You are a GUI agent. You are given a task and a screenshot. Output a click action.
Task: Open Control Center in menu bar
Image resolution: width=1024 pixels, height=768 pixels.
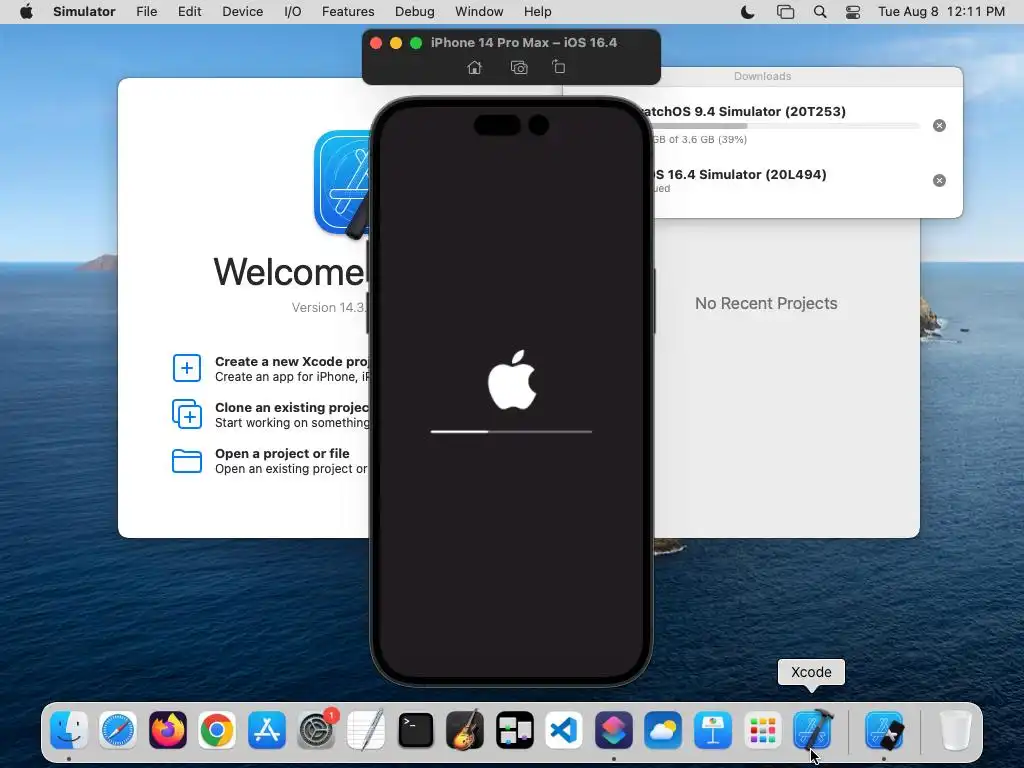point(853,12)
